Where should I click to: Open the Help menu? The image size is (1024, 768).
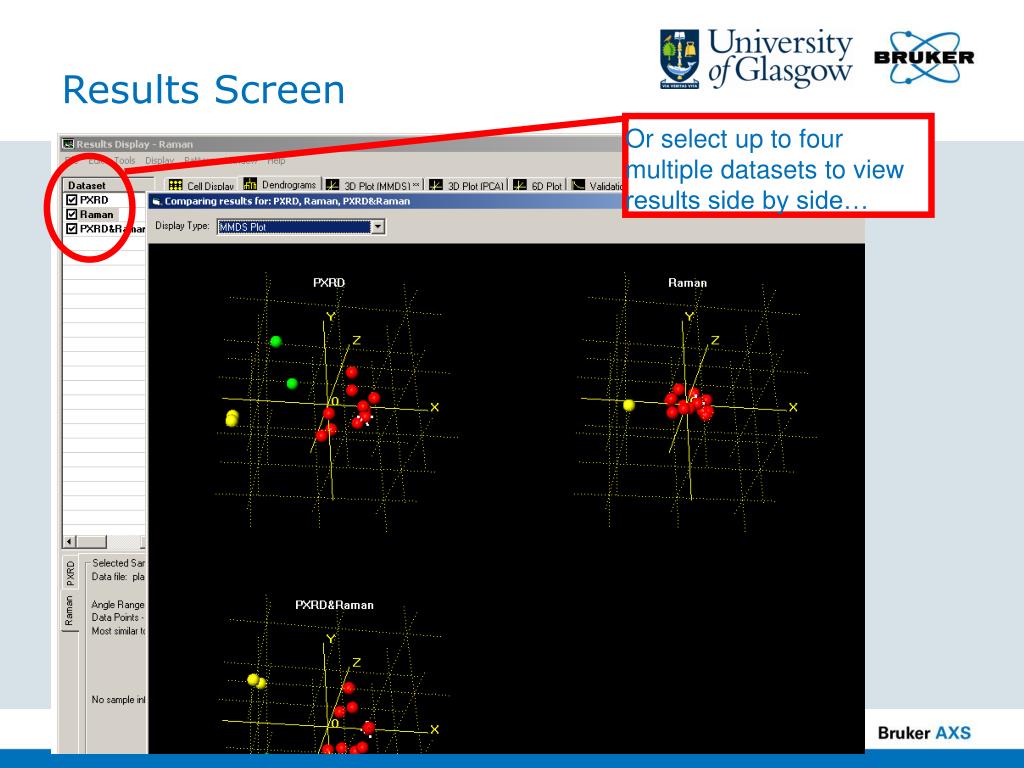tap(276, 160)
